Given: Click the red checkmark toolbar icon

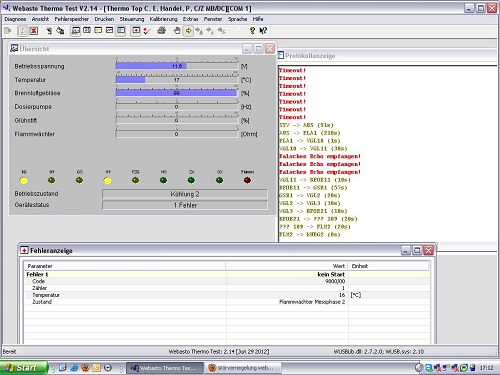Looking at the screenshot, I should tap(147, 31).
